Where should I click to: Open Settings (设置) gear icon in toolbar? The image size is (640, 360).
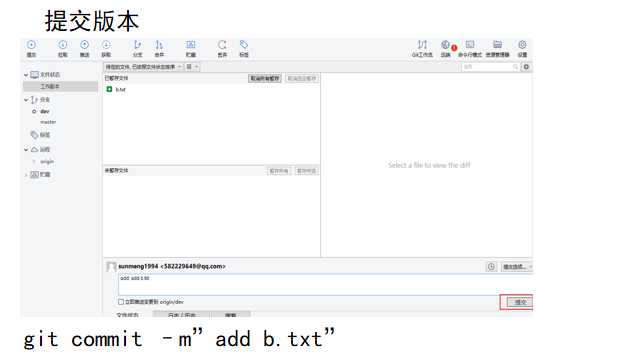[522, 48]
